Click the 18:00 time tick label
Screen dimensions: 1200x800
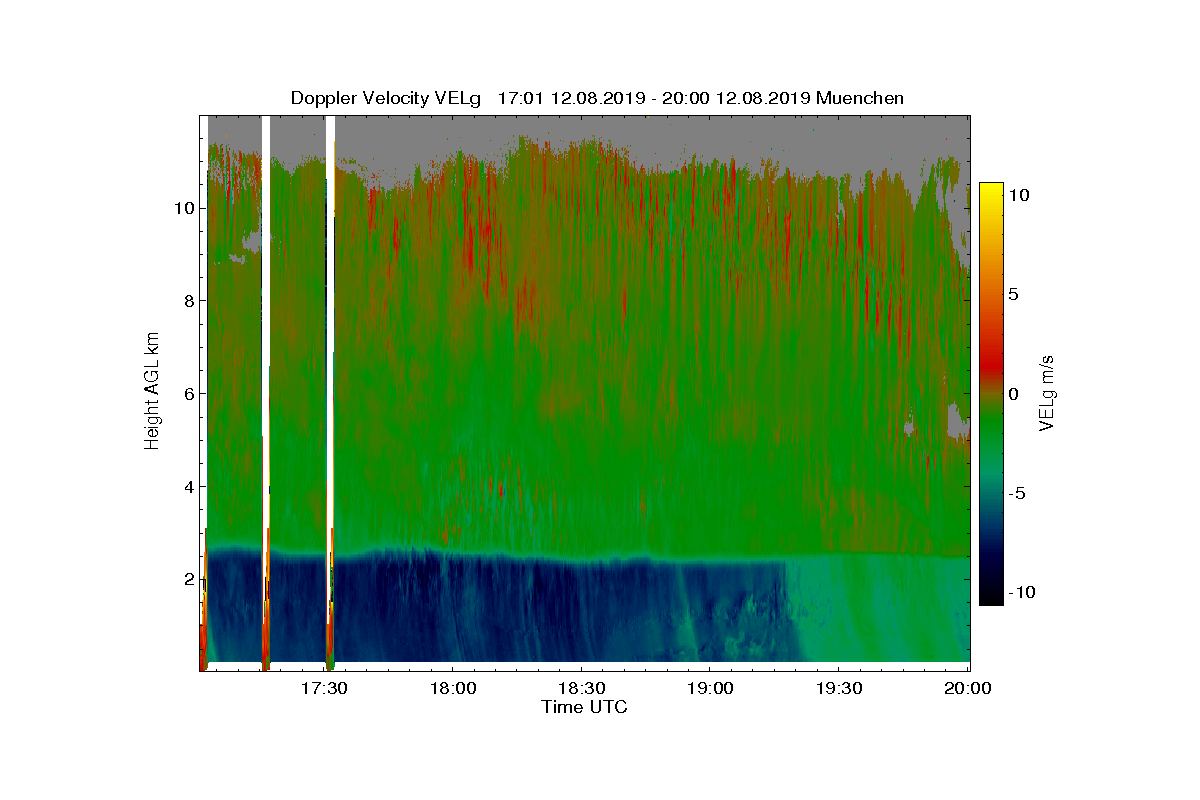click(x=453, y=688)
